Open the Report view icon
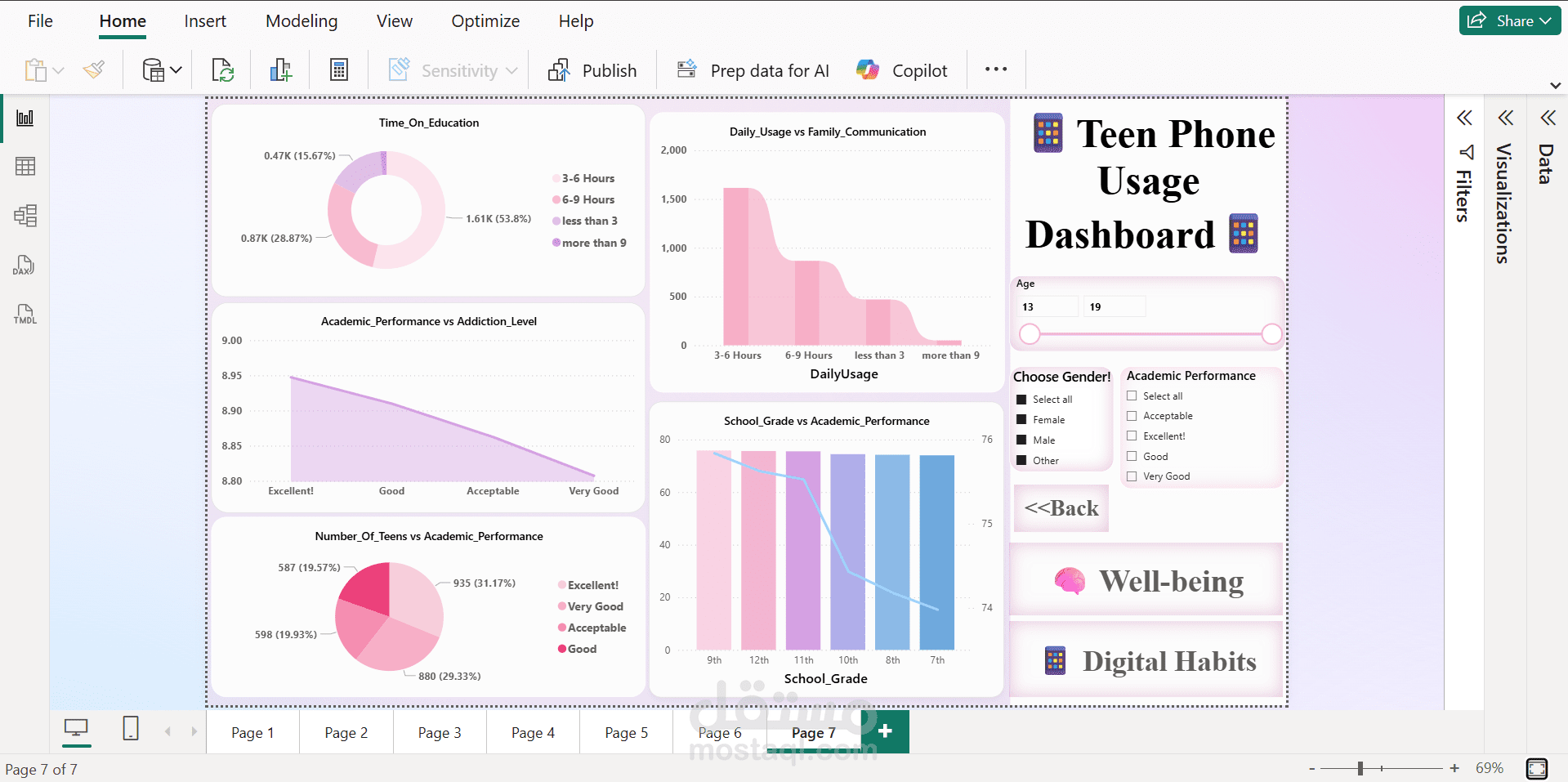Image resolution: width=1568 pixels, height=782 pixels. [x=25, y=118]
